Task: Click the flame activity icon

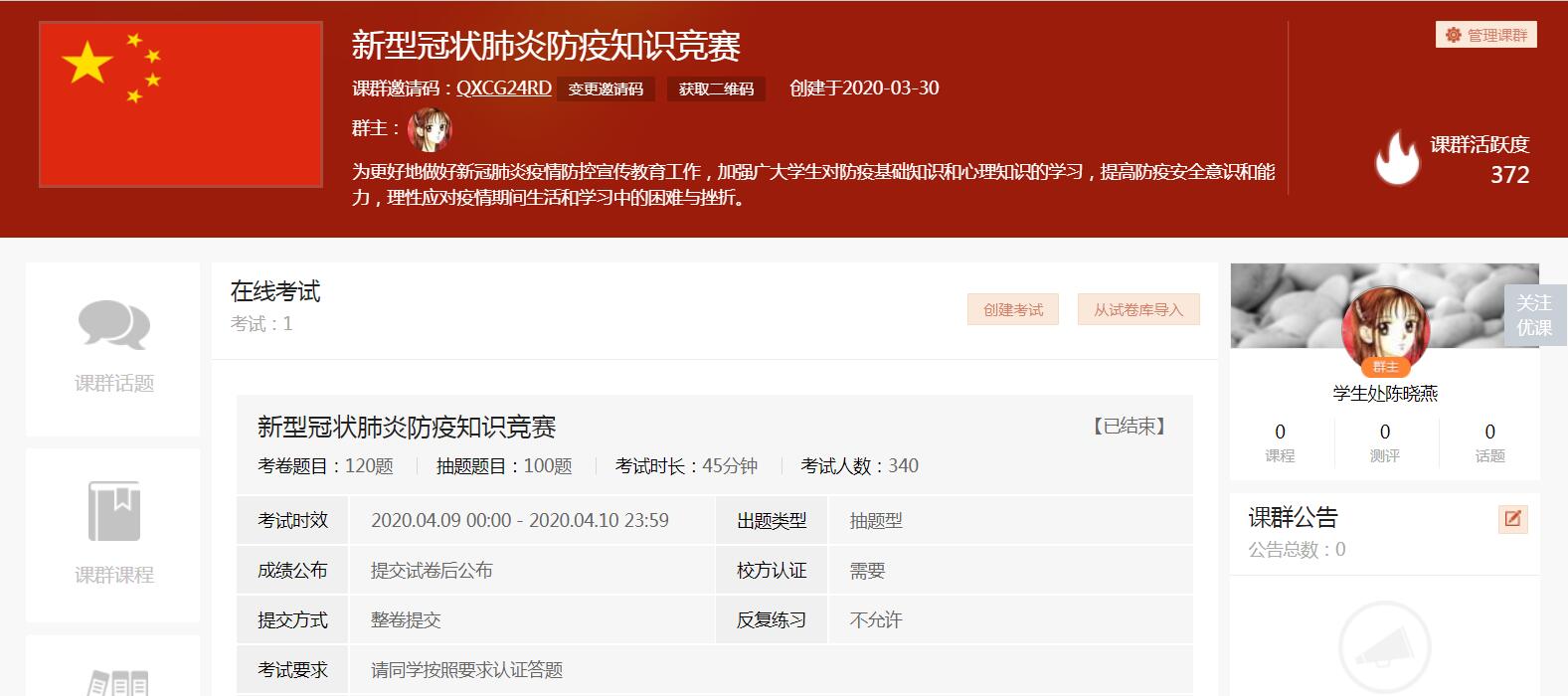Action: [x=1396, y=159]
